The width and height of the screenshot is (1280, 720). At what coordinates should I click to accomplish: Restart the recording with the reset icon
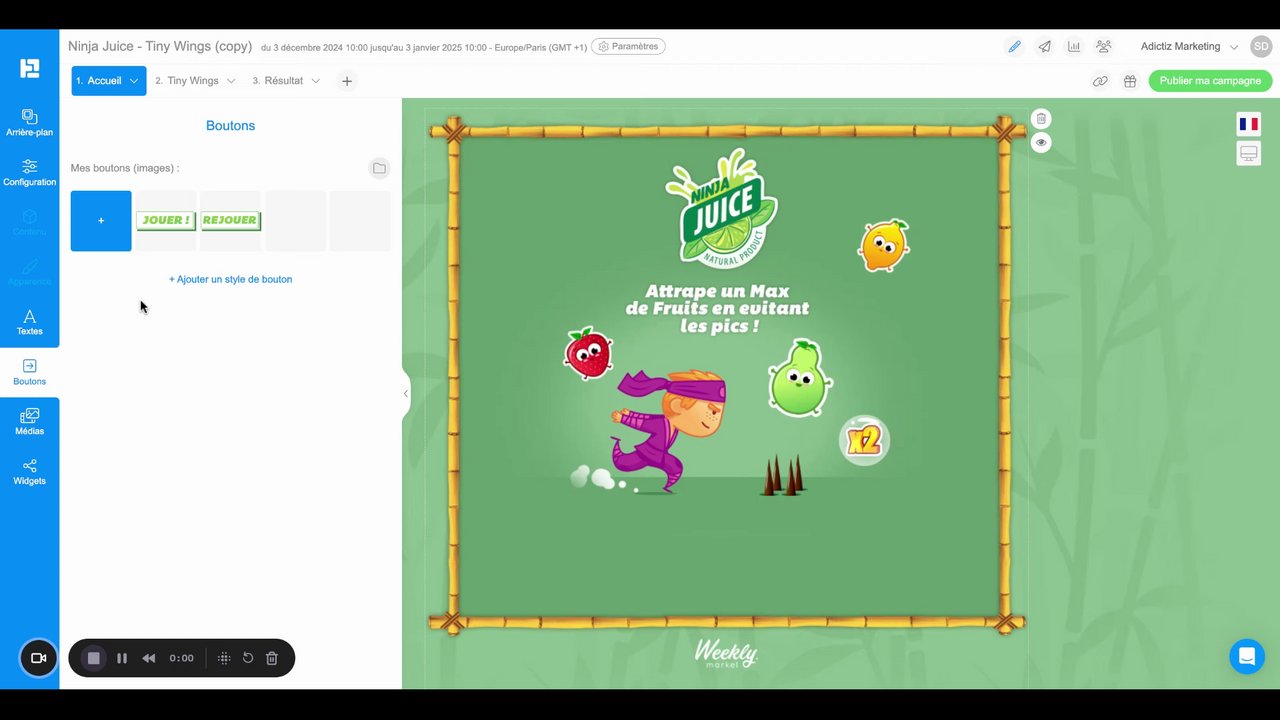(248, 658)
